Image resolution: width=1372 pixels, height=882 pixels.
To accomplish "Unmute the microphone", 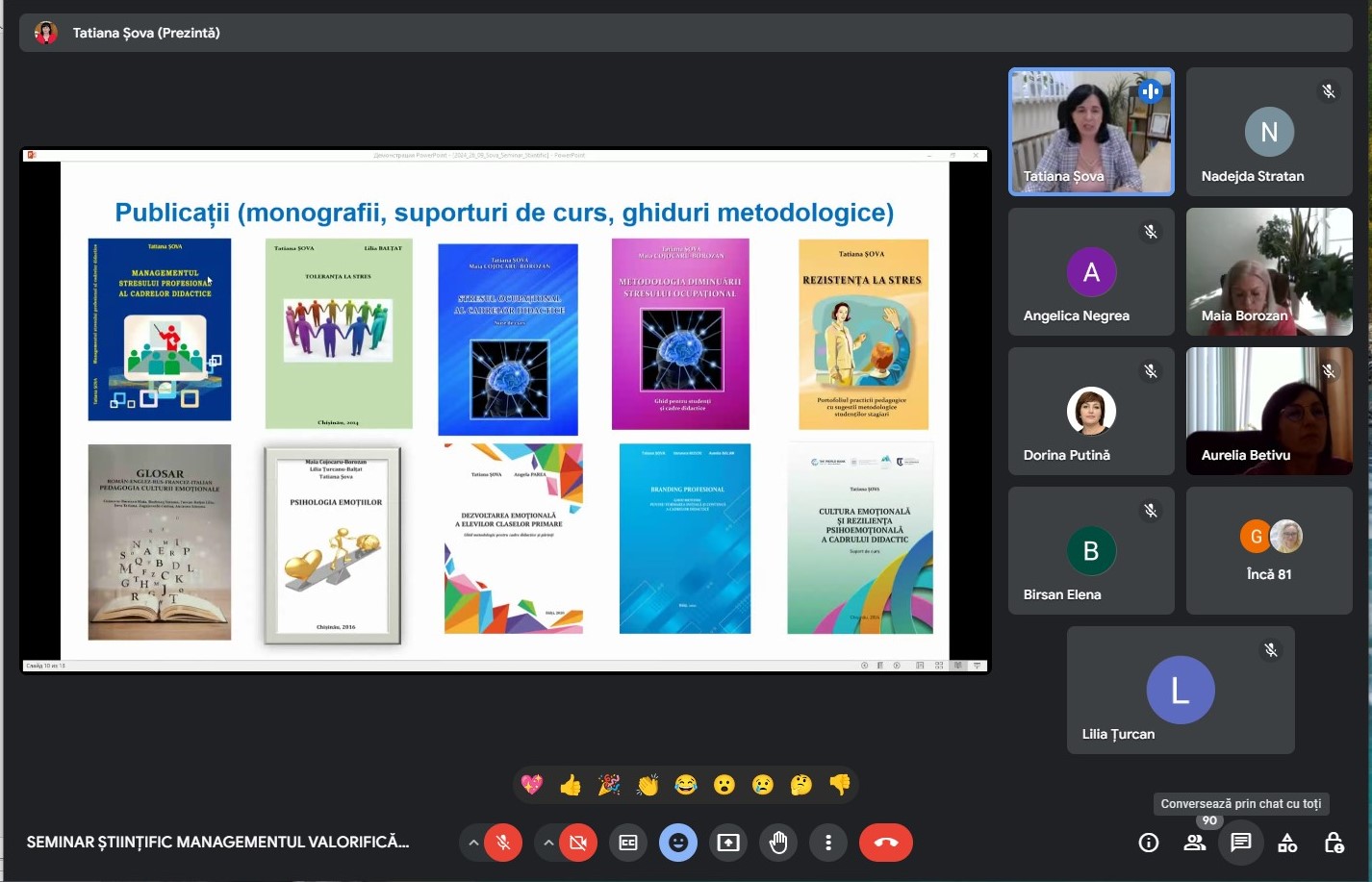I will 502,843.
